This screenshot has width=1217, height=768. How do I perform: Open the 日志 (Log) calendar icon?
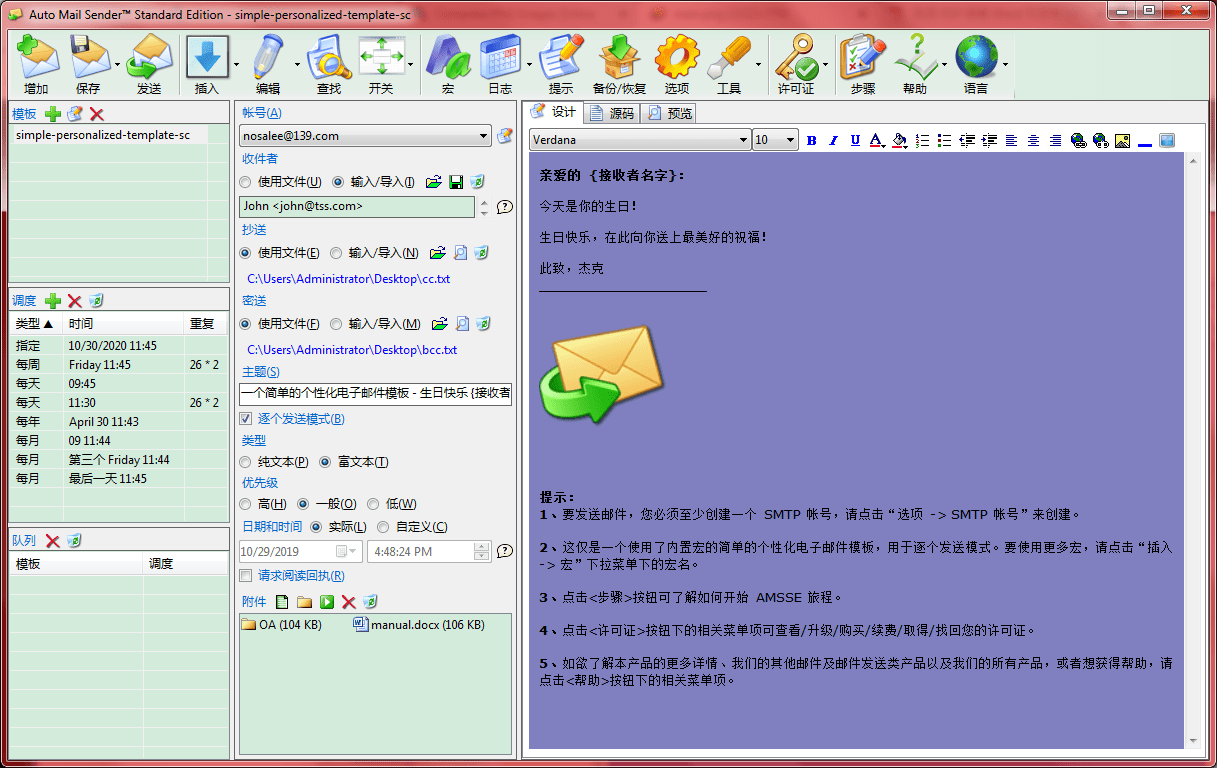click(x=500, y=57)
